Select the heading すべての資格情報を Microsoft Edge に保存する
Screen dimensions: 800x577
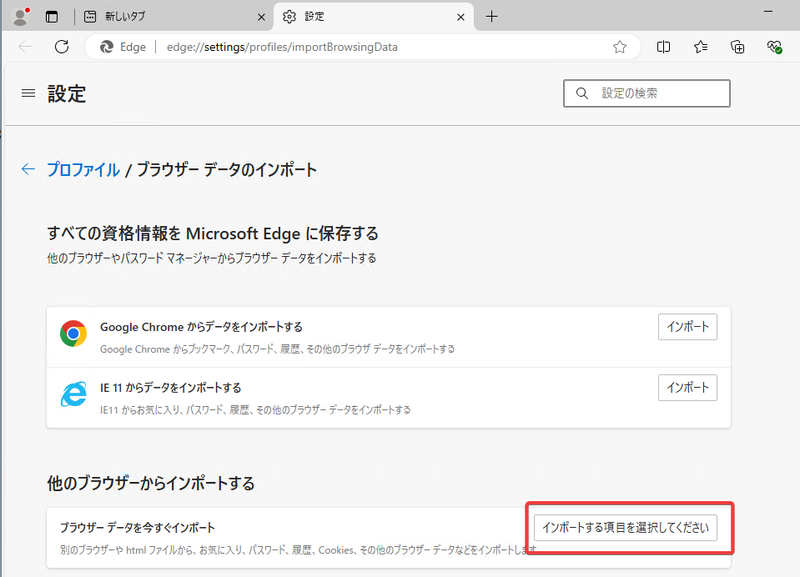point(213,234)
